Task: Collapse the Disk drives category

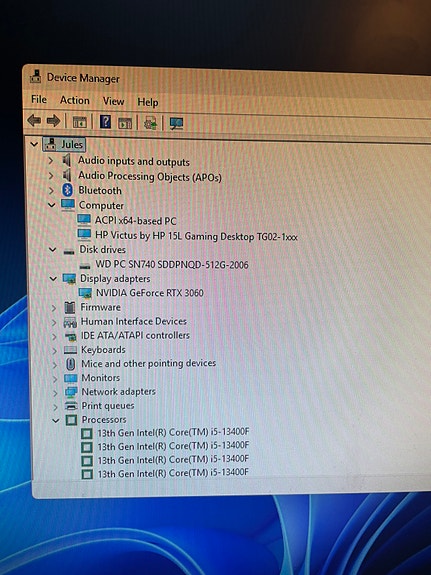Action: [53, 250]
